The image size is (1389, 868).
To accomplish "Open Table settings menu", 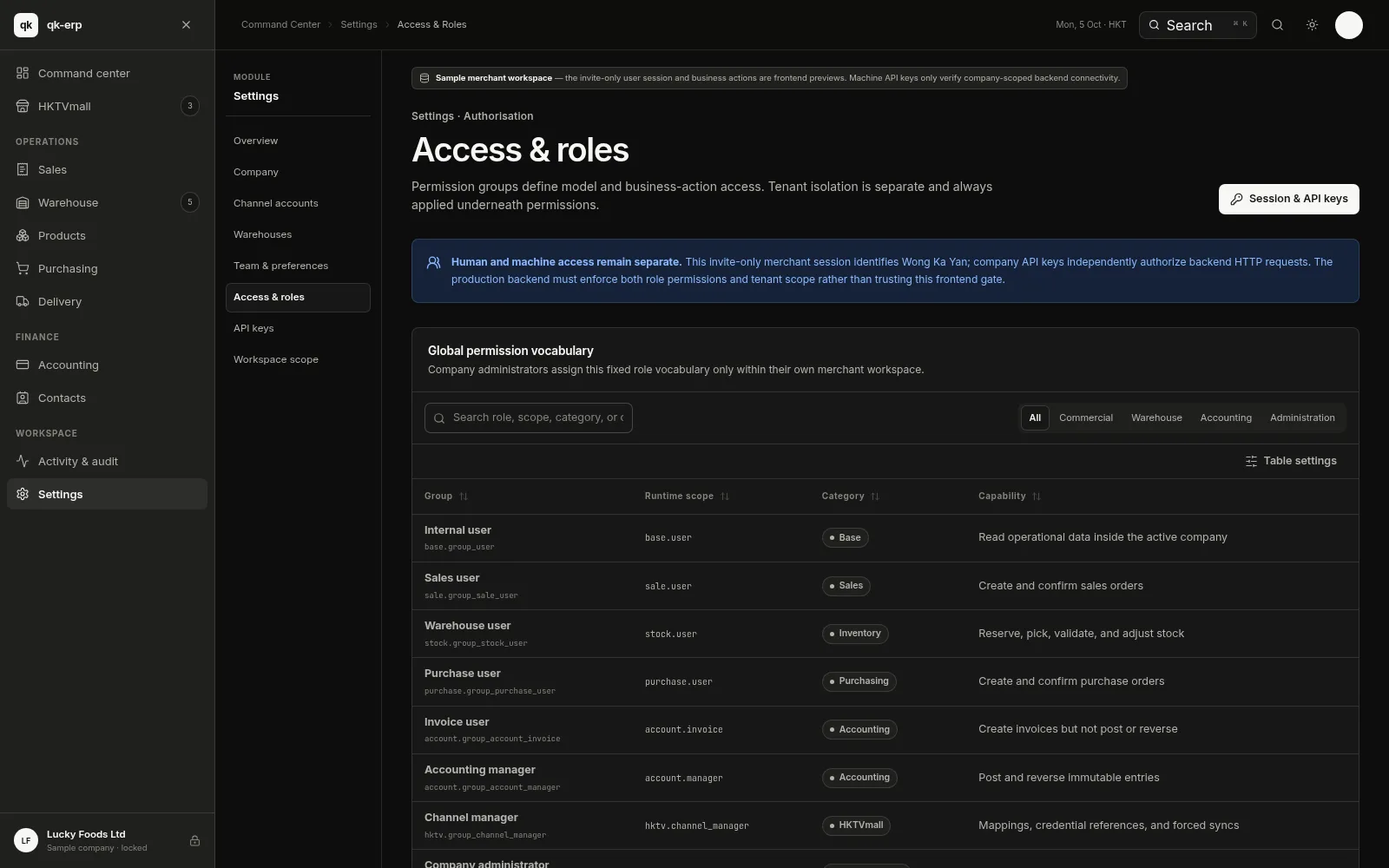I will [x=1291, y=461].
